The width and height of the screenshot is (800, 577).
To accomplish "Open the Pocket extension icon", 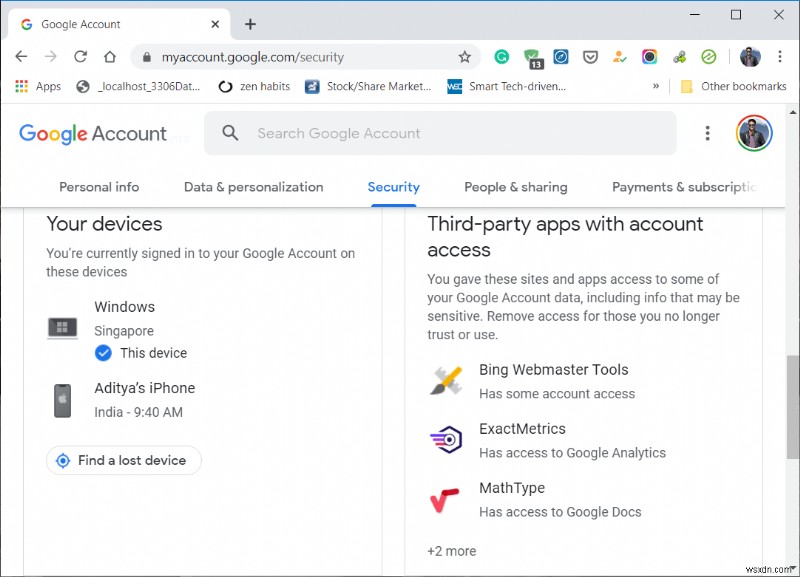I will coord(590,57).
